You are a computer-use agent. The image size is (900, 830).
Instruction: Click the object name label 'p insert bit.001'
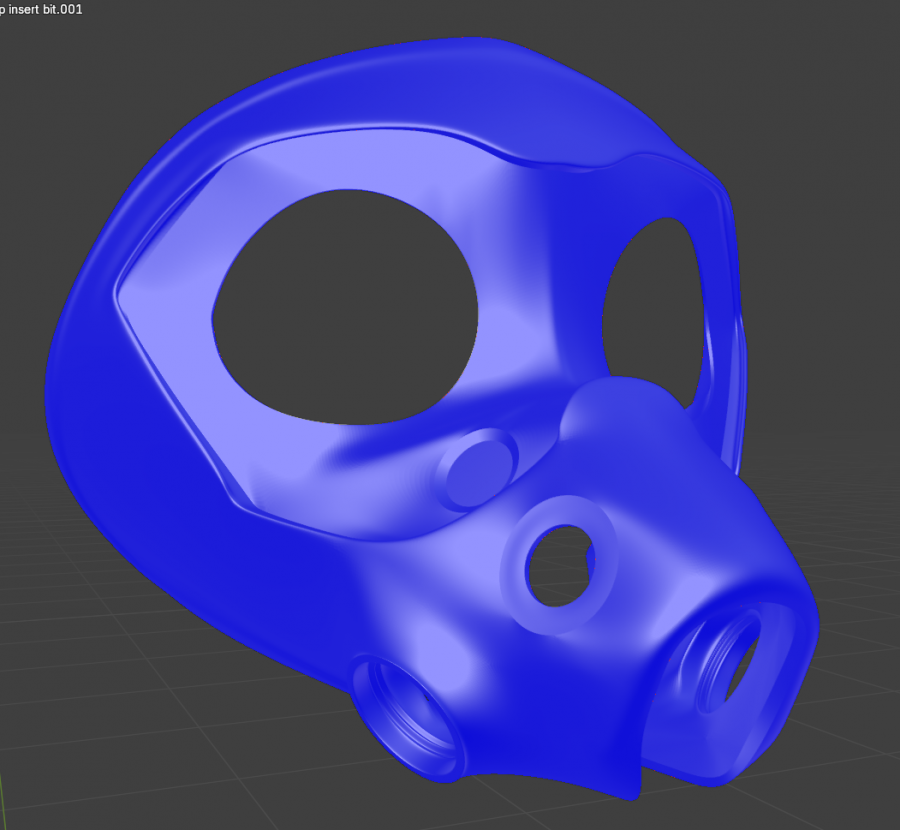point(40,8)
